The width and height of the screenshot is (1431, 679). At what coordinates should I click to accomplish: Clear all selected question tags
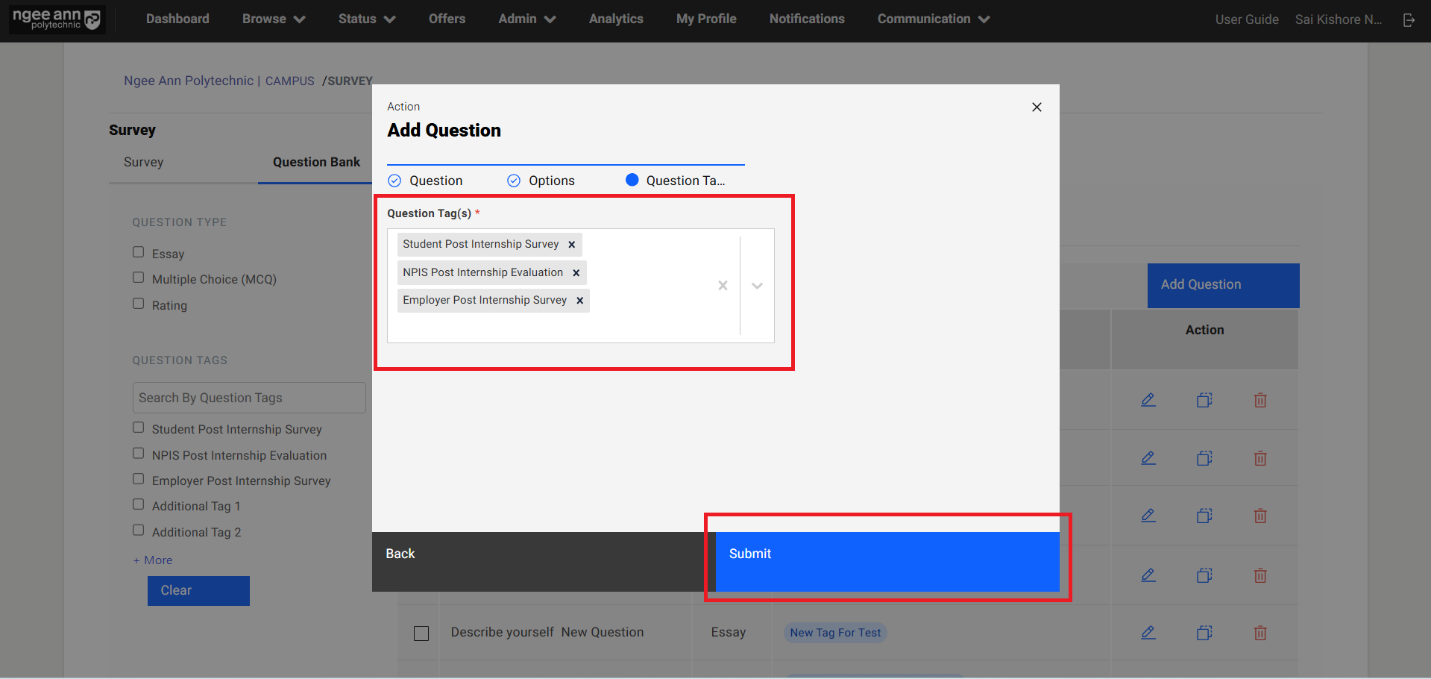tap(722, 286)
